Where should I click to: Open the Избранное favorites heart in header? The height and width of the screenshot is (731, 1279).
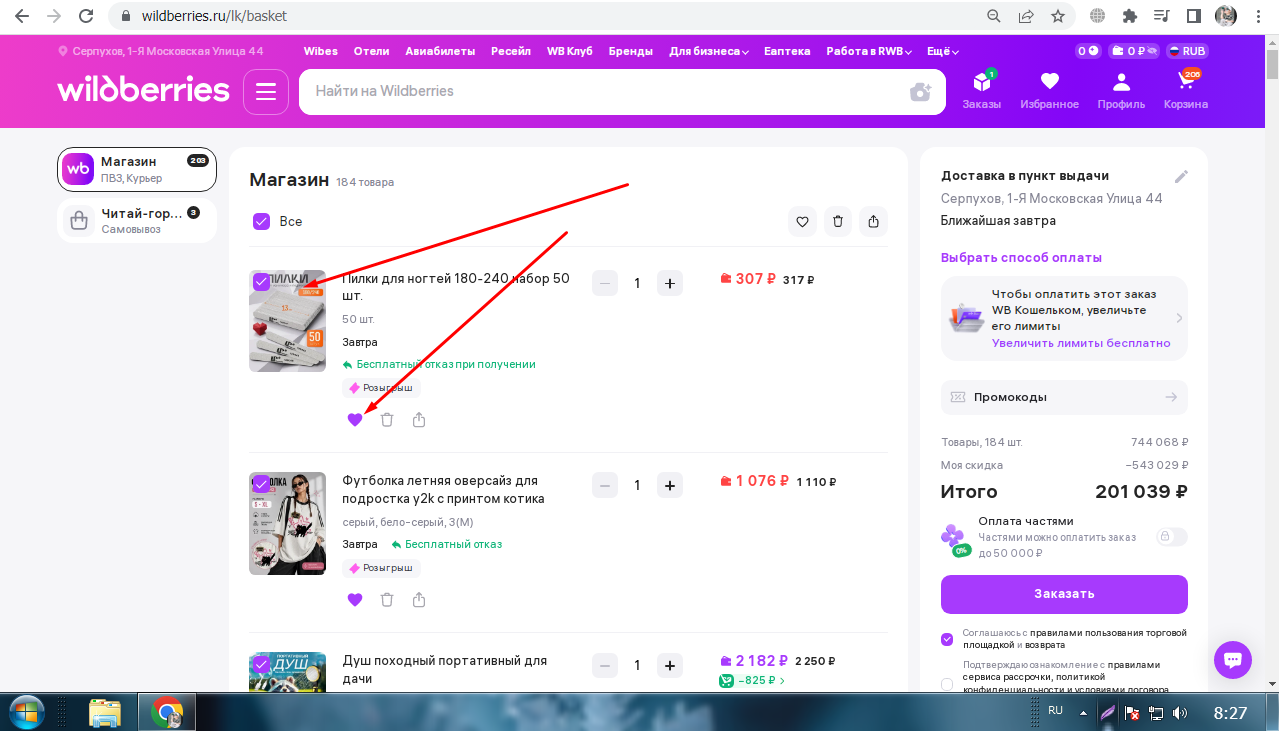(x=1049, y=90)
